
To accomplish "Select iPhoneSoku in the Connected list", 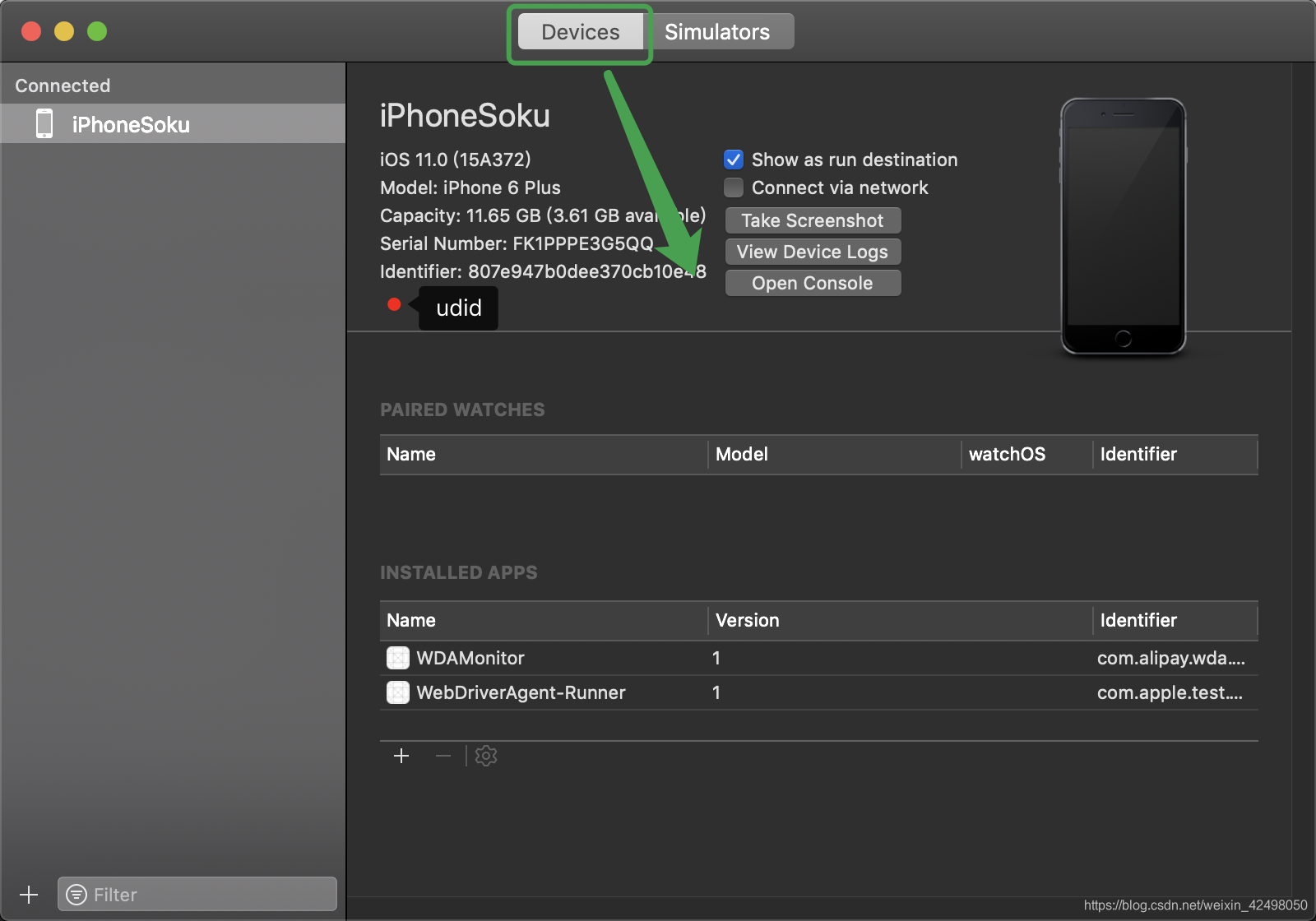I will (x=173, y=124).
